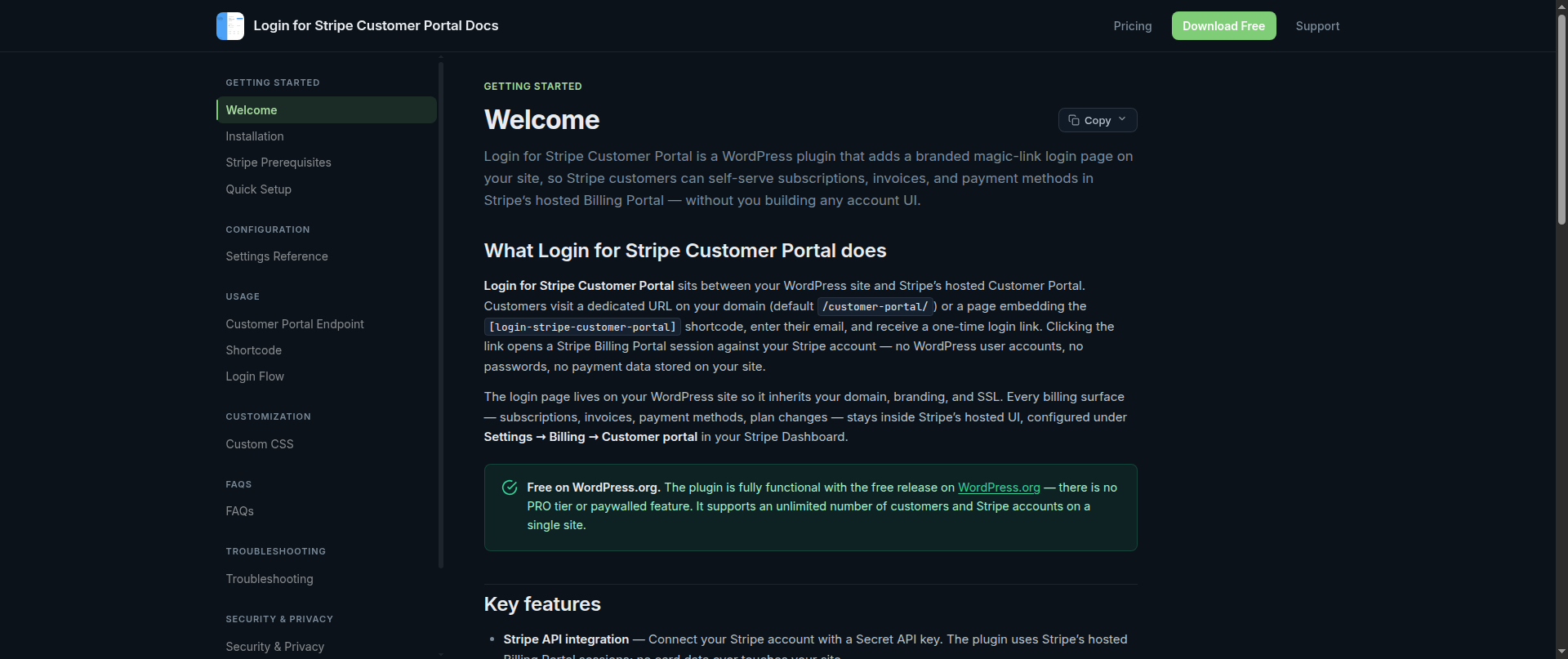This screenshot has width=1568, height=659.
Task: Click the CONFIGURATION sidebar heading
Action: coord(268,229)
